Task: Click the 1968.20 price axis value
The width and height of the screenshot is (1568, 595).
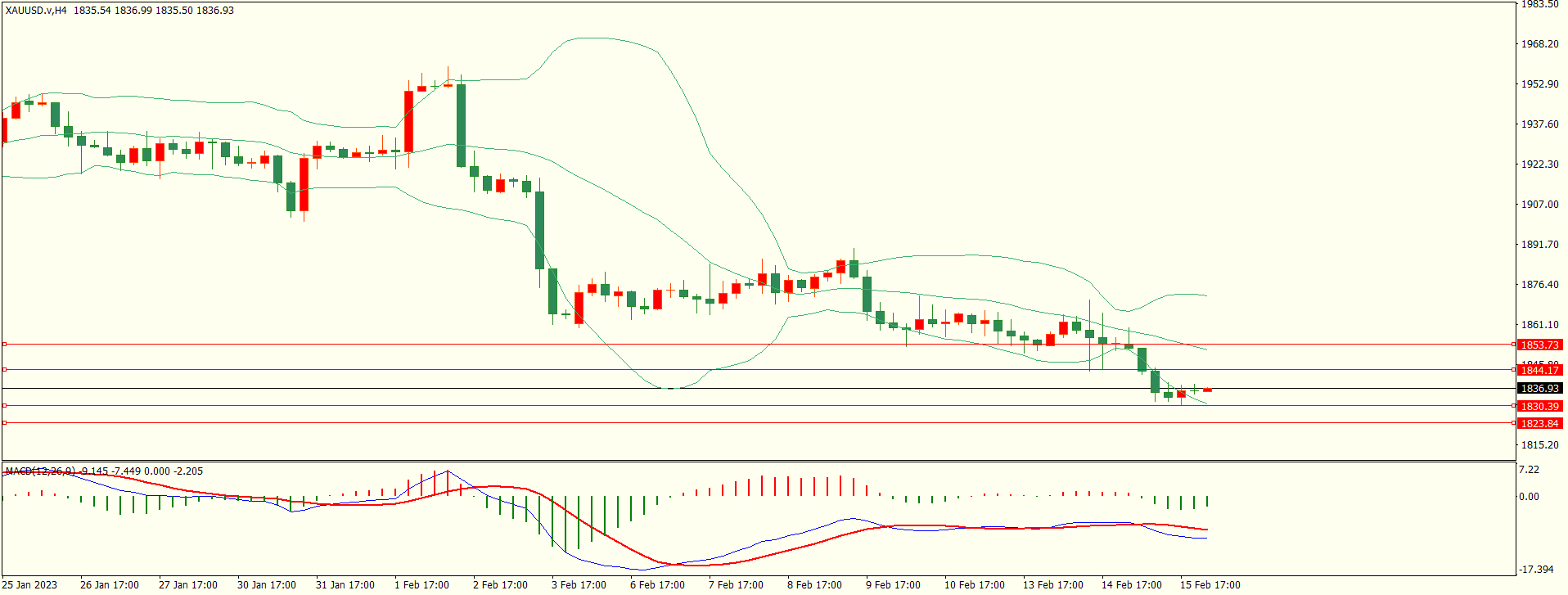Action: (x=1539, y=44)
